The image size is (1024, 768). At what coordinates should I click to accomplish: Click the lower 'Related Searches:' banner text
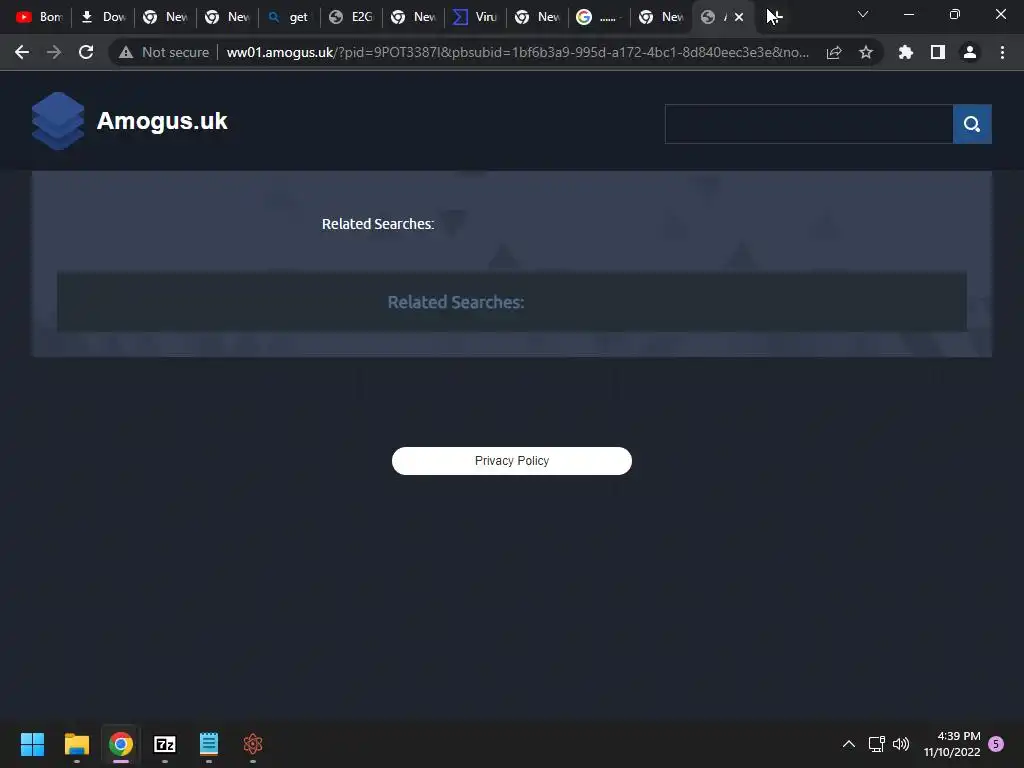tap(456, 302)
